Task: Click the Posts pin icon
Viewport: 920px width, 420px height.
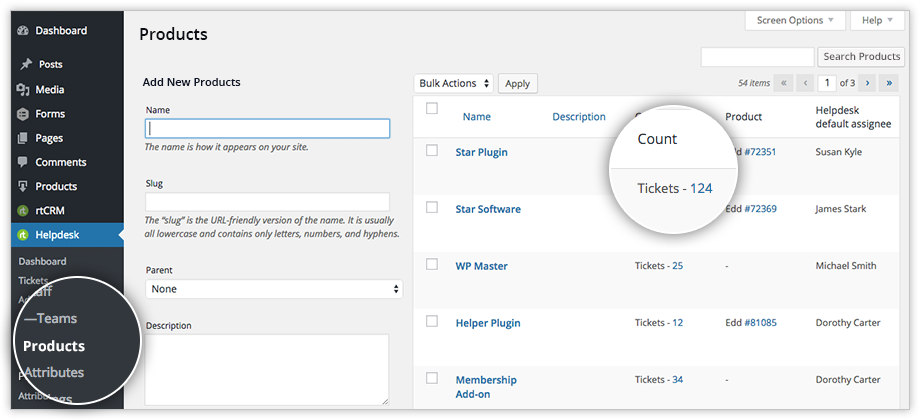Action: click(25, 65)
